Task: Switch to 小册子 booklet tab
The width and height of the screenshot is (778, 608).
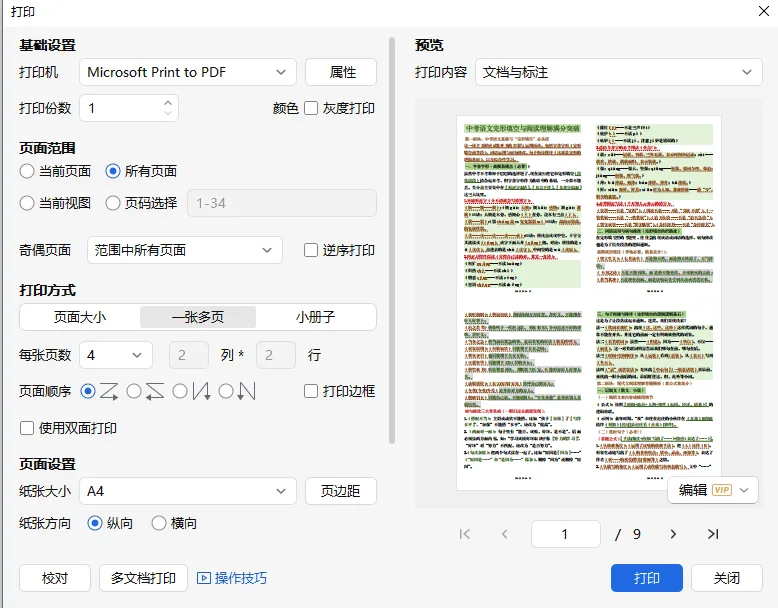Action: (x=316, y=317)
